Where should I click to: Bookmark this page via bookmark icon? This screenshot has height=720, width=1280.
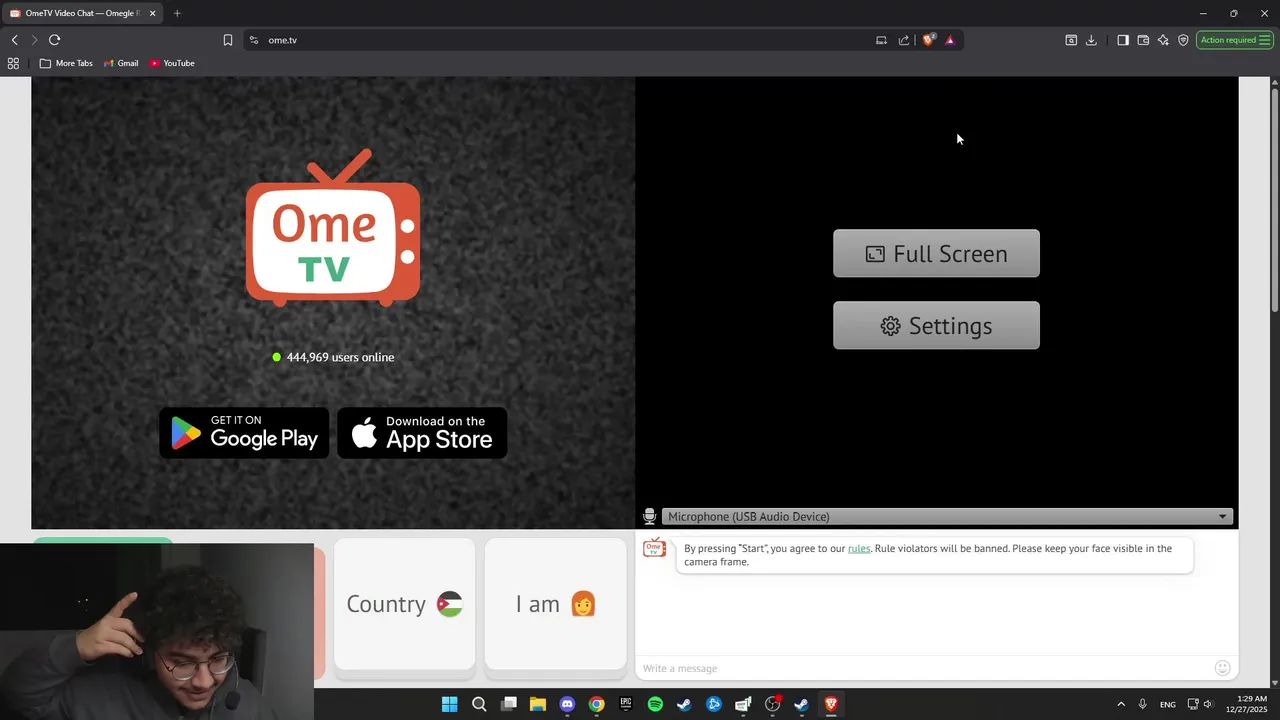click(x=228, y=40)
